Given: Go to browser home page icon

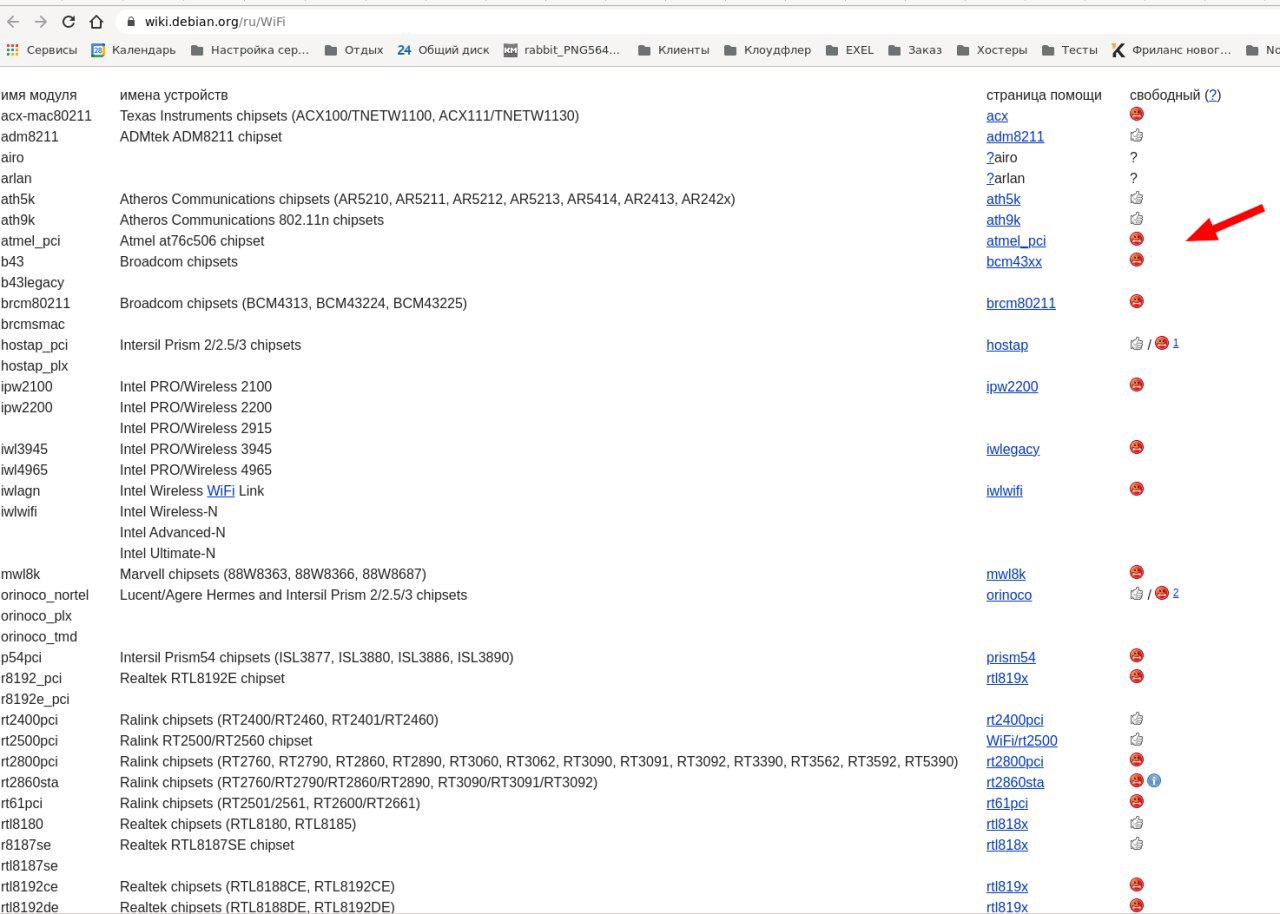Looking at the screenshot, I should point(96,21).
